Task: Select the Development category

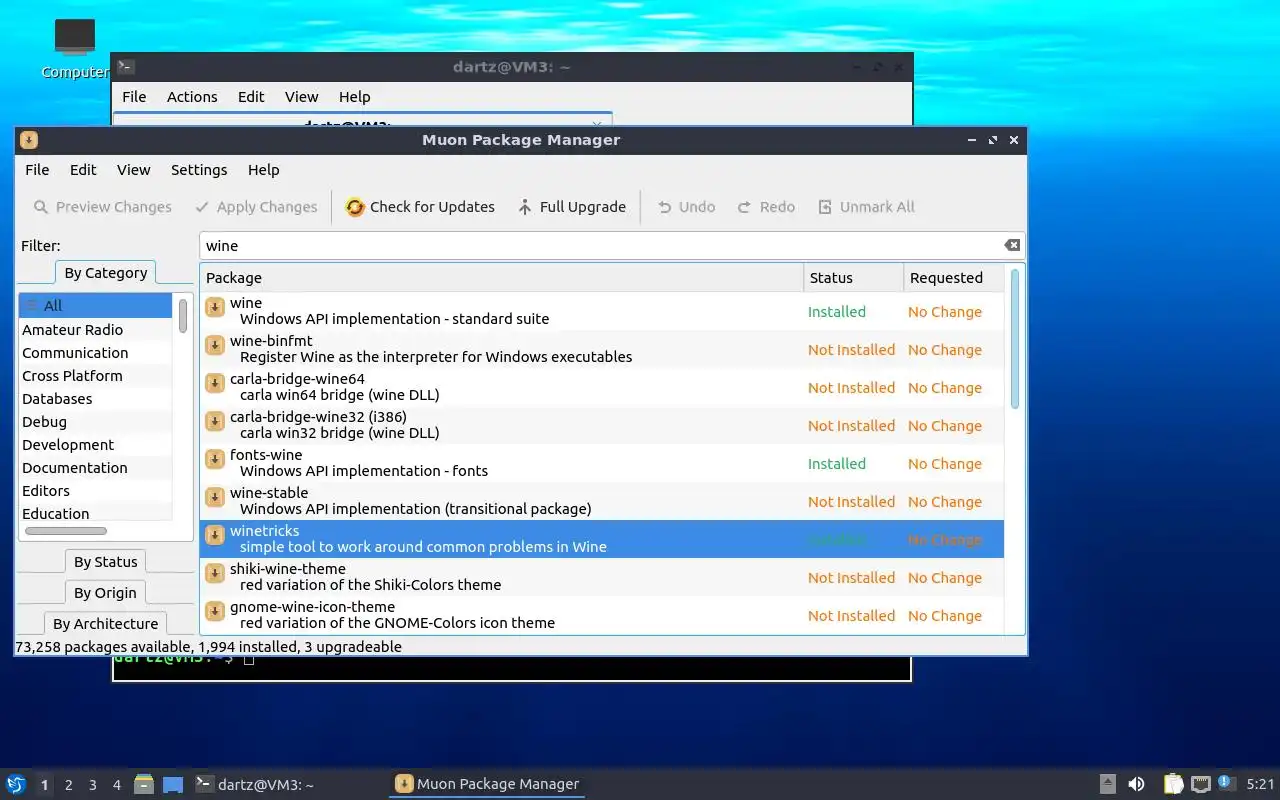Action: click(x=95, y=445)
